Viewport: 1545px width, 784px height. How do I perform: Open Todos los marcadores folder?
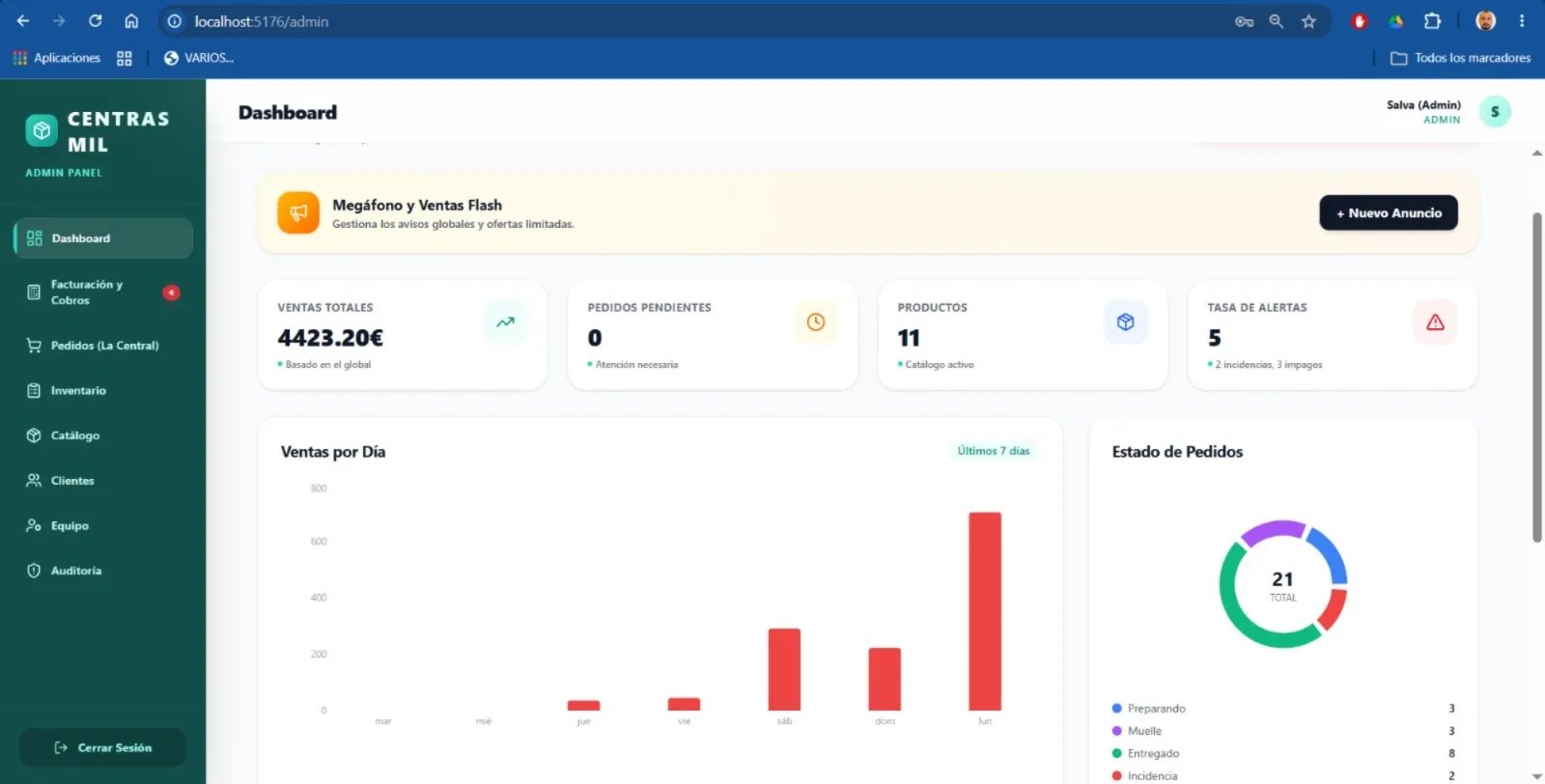(x=1460, y=58)
